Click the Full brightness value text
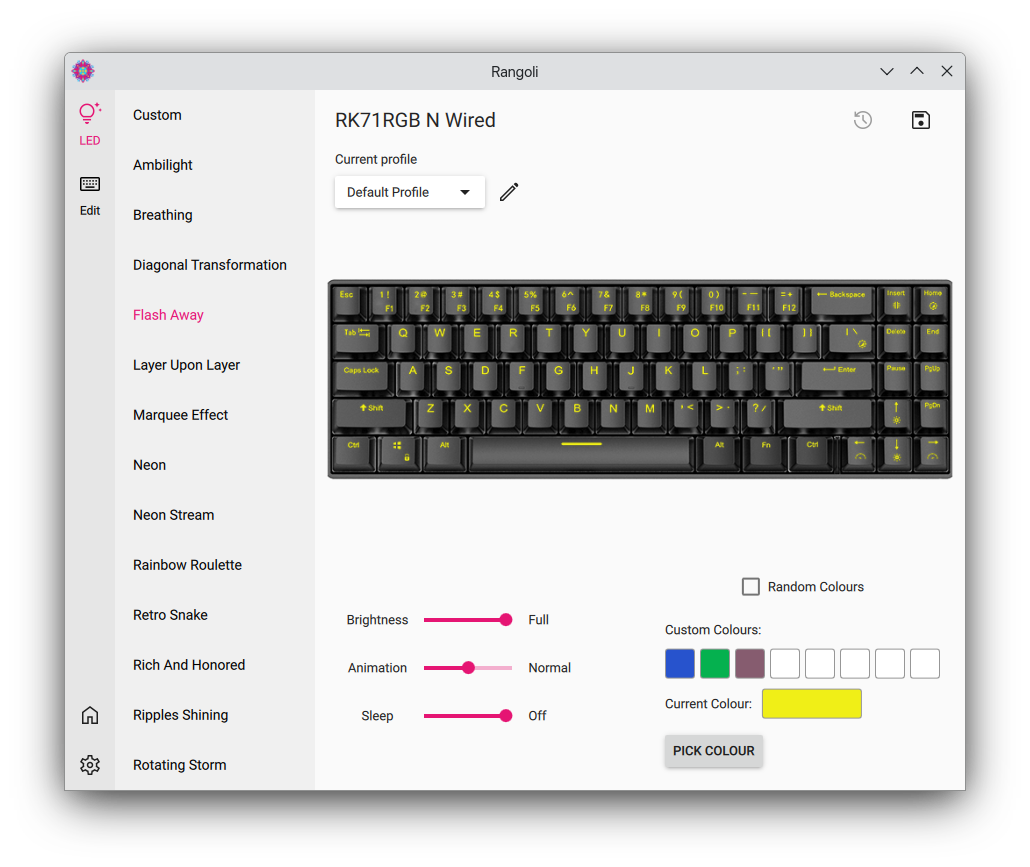The height and width of the screenshot is (867, 1030). [538, 619]
